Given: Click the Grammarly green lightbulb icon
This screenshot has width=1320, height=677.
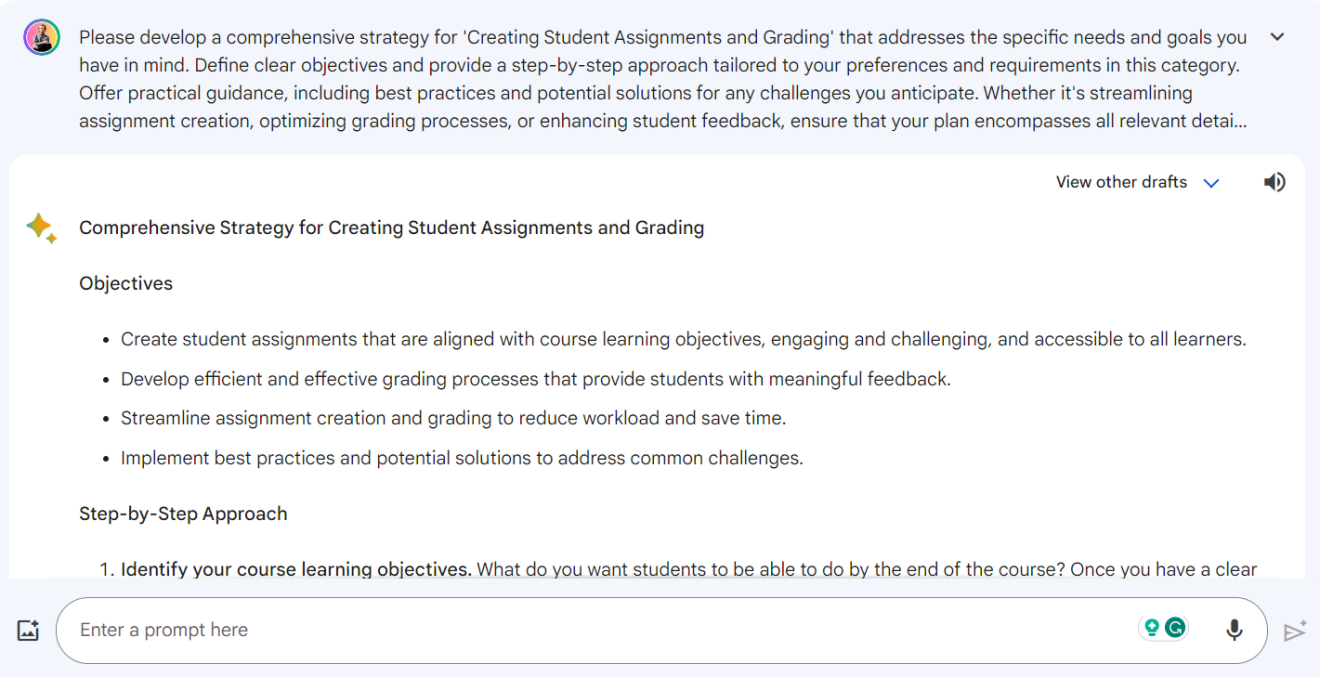Looking at the screenshot, I should click(1152, 628).
